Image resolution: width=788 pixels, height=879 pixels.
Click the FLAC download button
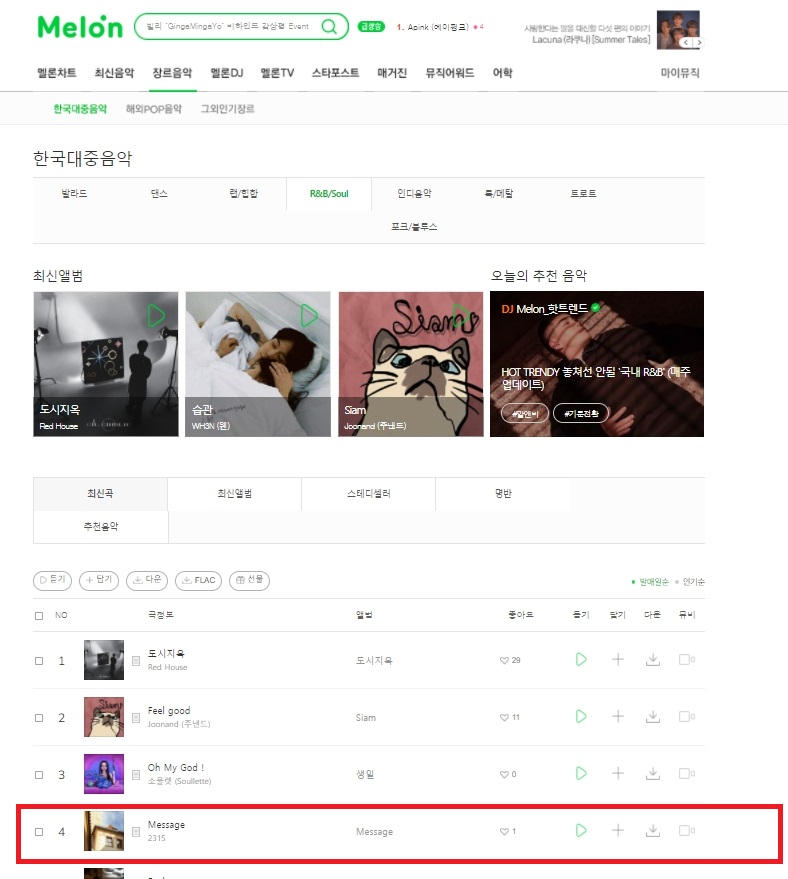click(198, 580)
